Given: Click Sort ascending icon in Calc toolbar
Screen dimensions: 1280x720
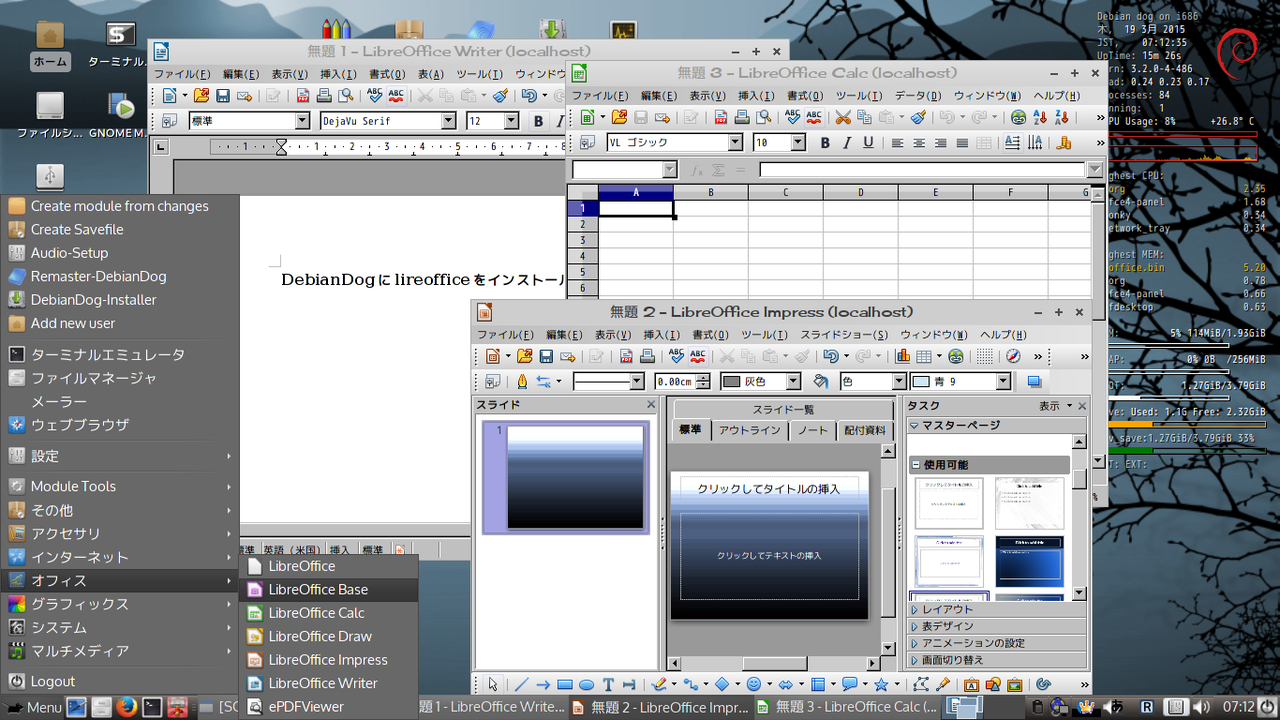Looking at the screenshot, I should pos(1040,117).
